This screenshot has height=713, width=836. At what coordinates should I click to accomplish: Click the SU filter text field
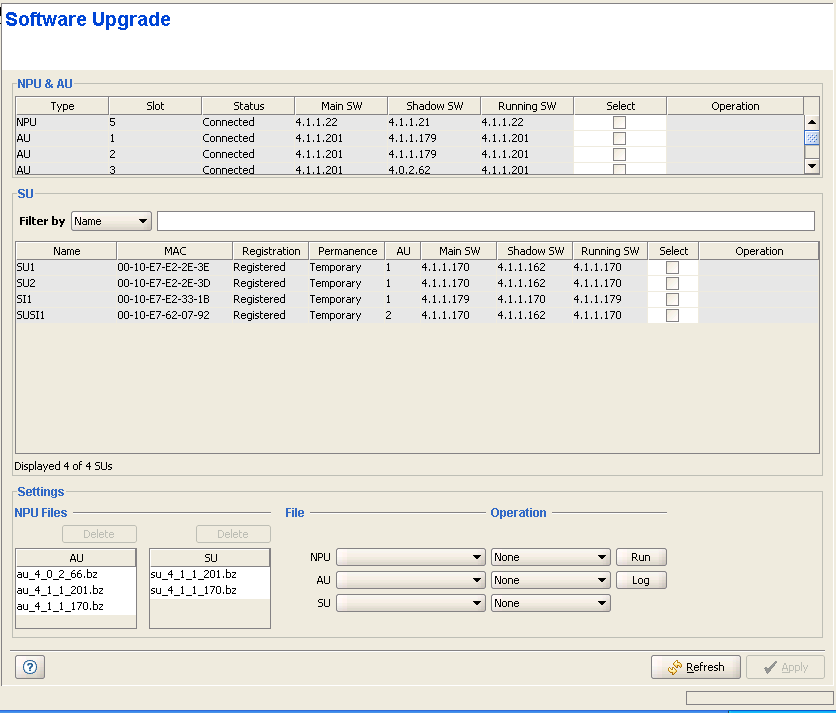[485, 221]
